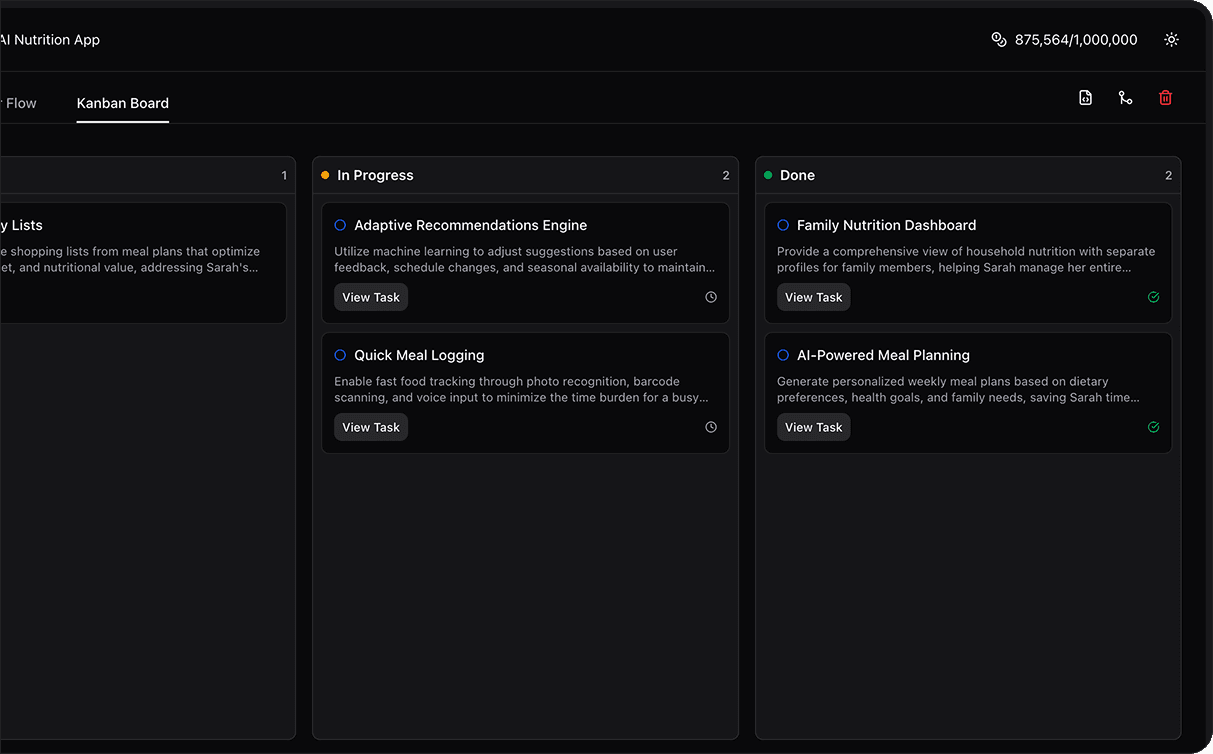
Task: Click the 875,564/1,000,000 usage counter
Action: coord(1075,39)
